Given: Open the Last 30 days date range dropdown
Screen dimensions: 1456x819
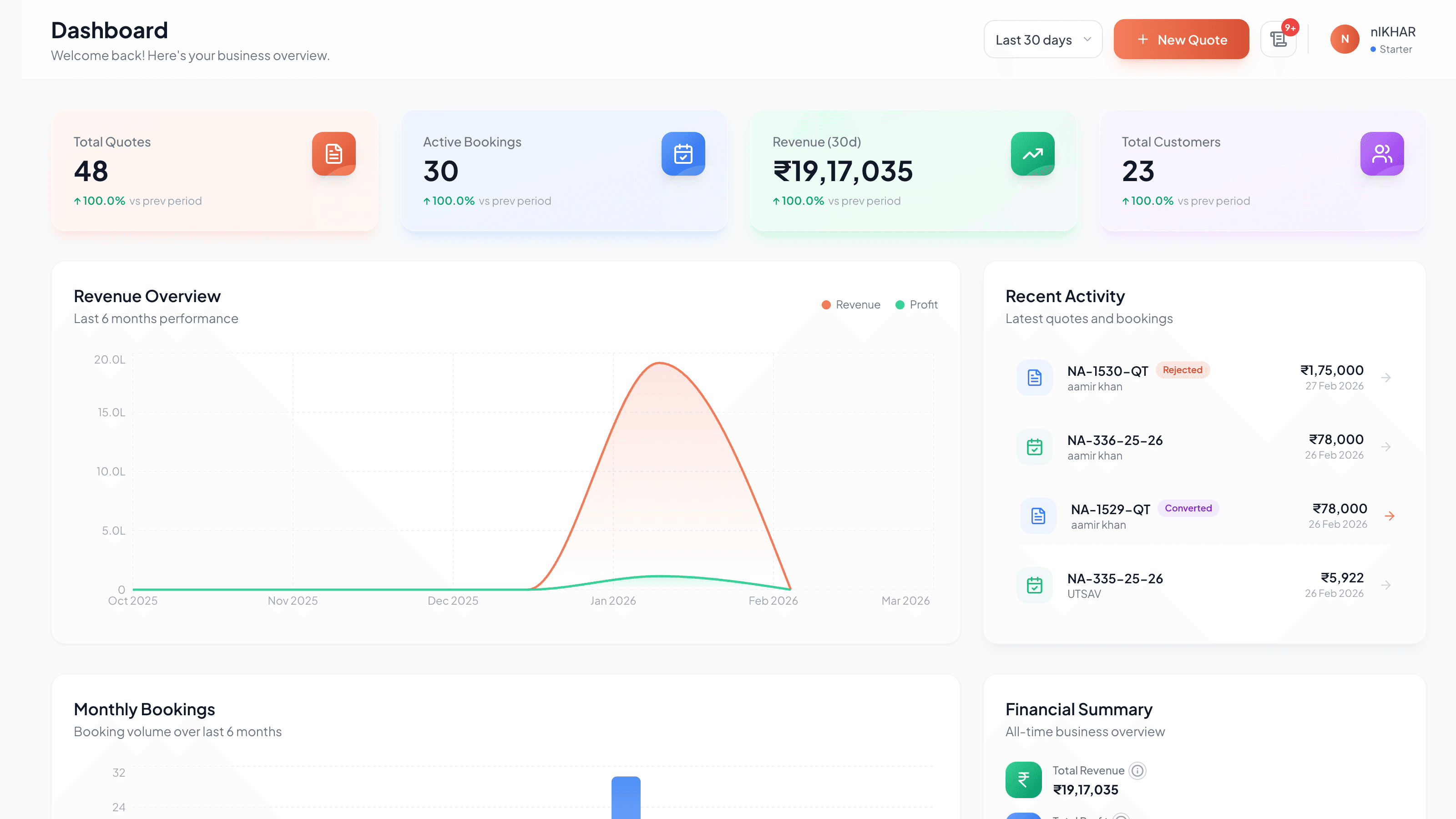Looking at the screenshot, I should click(1043, 39).
